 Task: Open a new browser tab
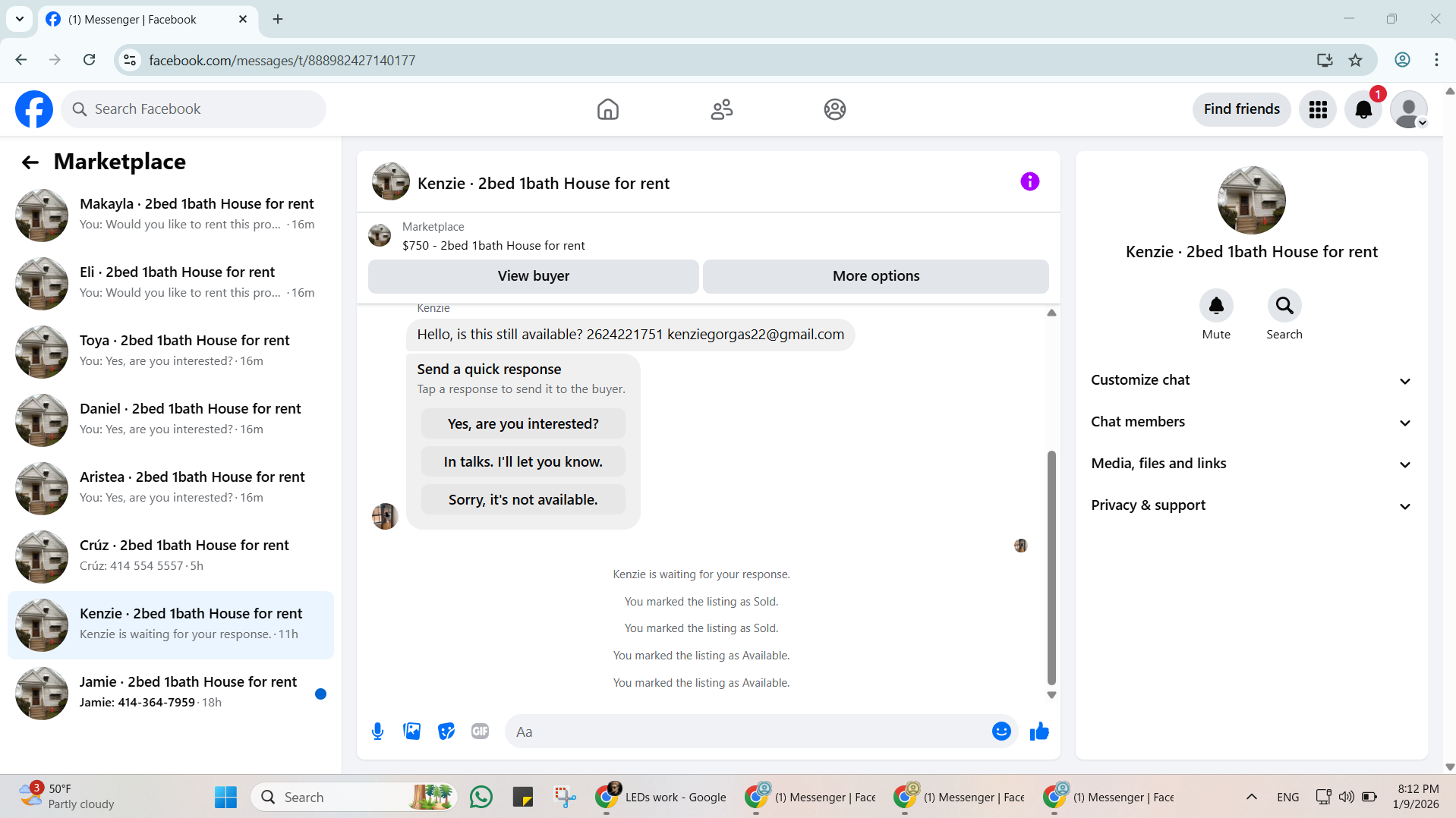pos(278,19)
